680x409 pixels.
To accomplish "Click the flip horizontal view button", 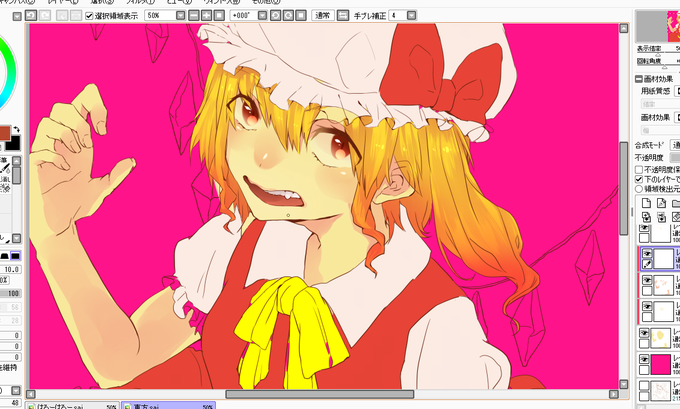I will 343,16.
